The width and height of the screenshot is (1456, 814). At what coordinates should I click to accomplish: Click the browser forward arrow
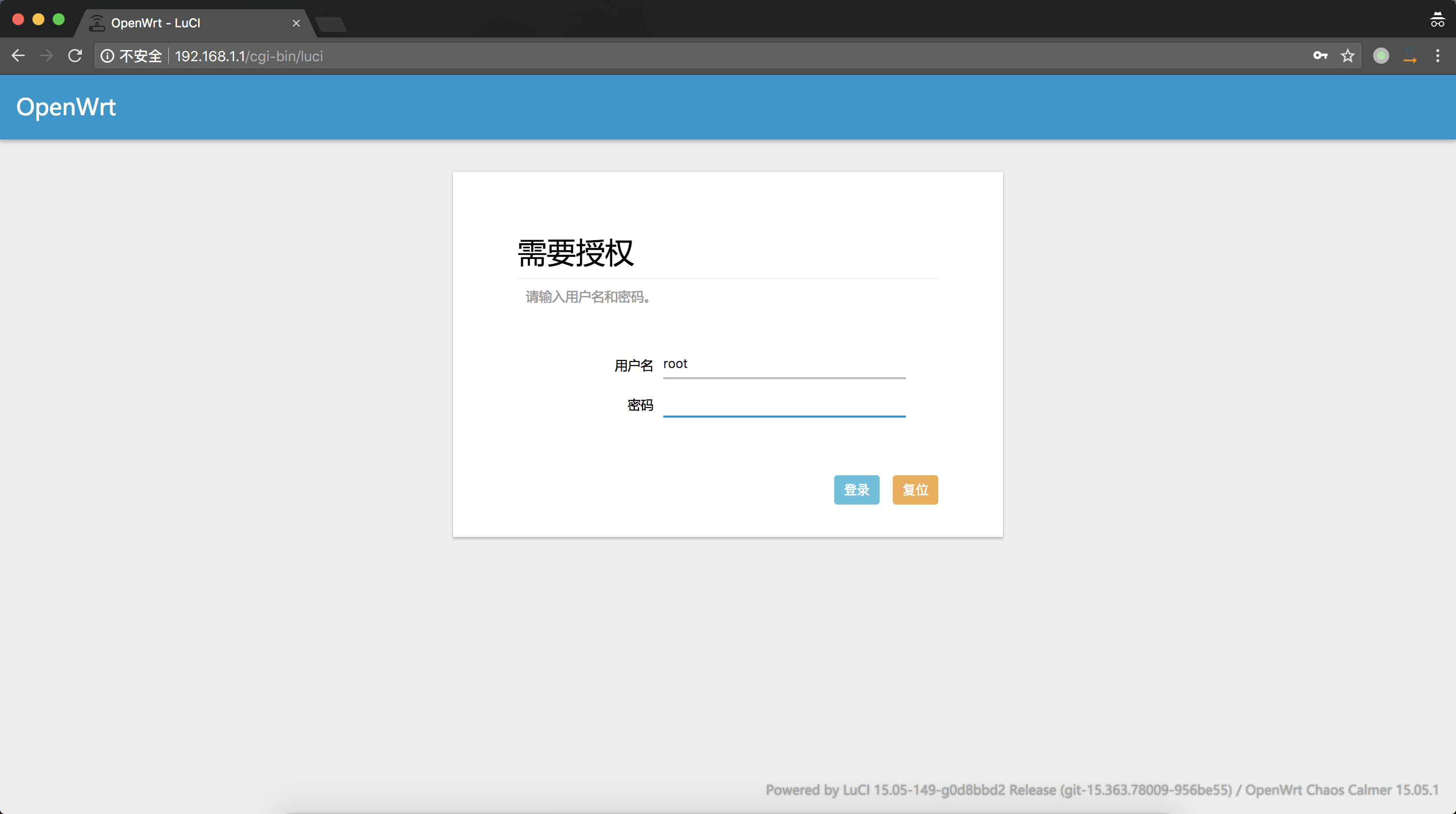[47, 56]
